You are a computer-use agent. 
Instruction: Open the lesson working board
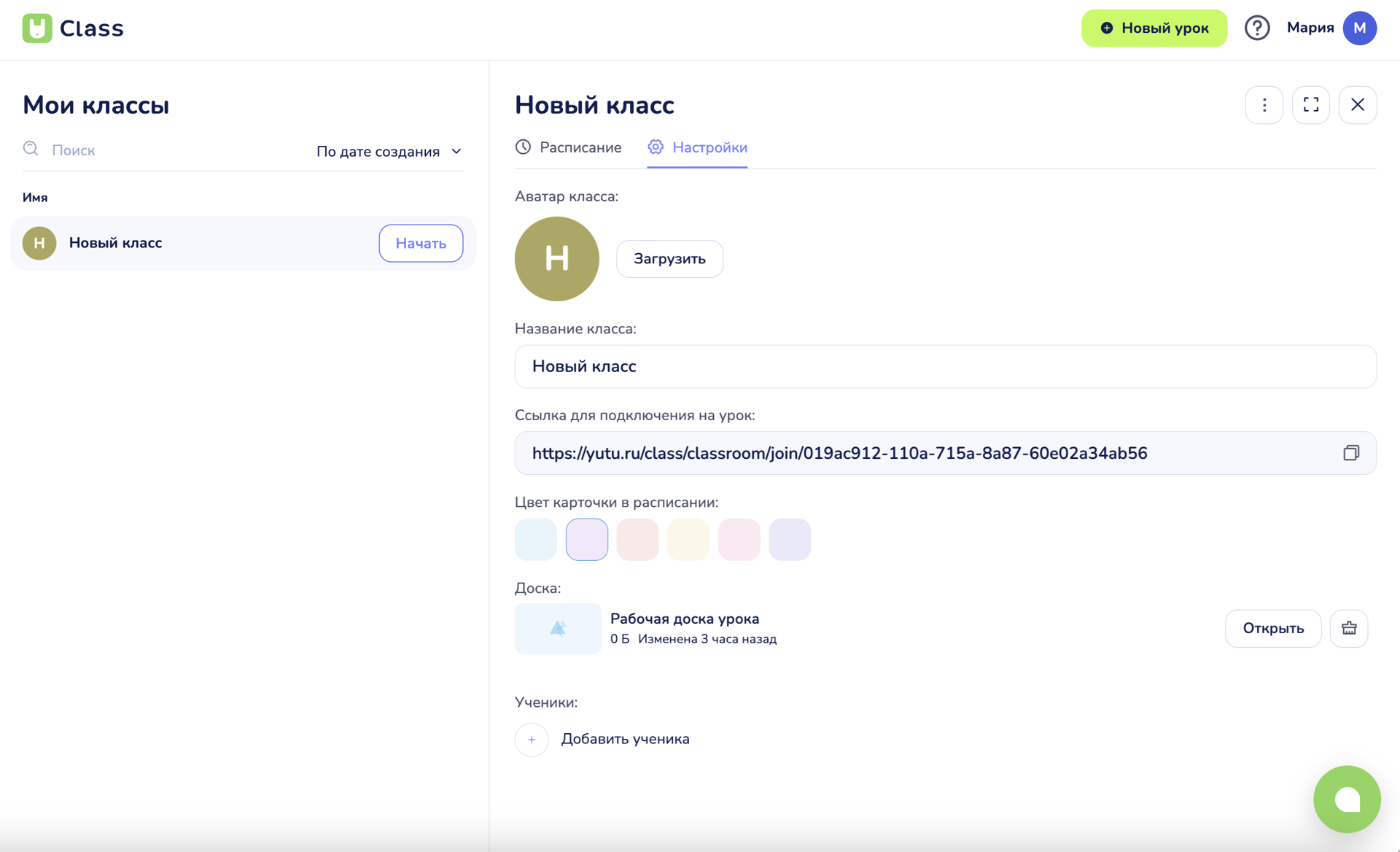(1272, 628)
